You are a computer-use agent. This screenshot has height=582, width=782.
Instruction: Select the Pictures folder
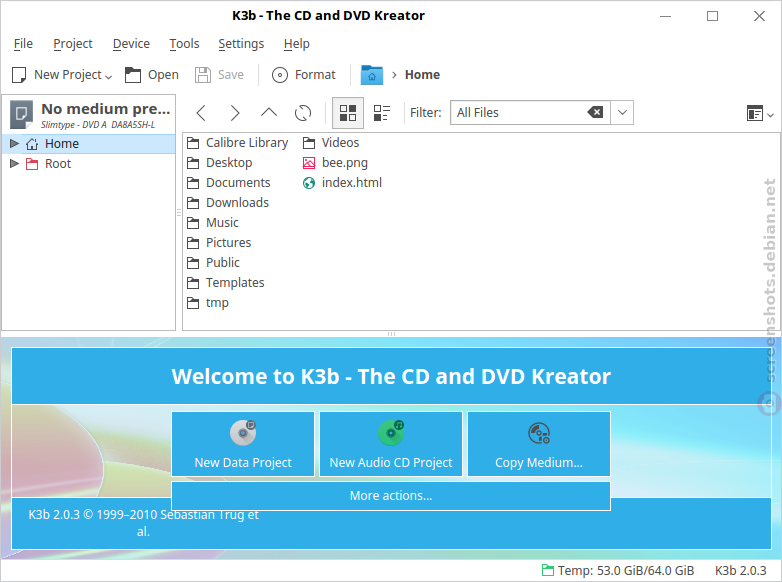(218, 242)
